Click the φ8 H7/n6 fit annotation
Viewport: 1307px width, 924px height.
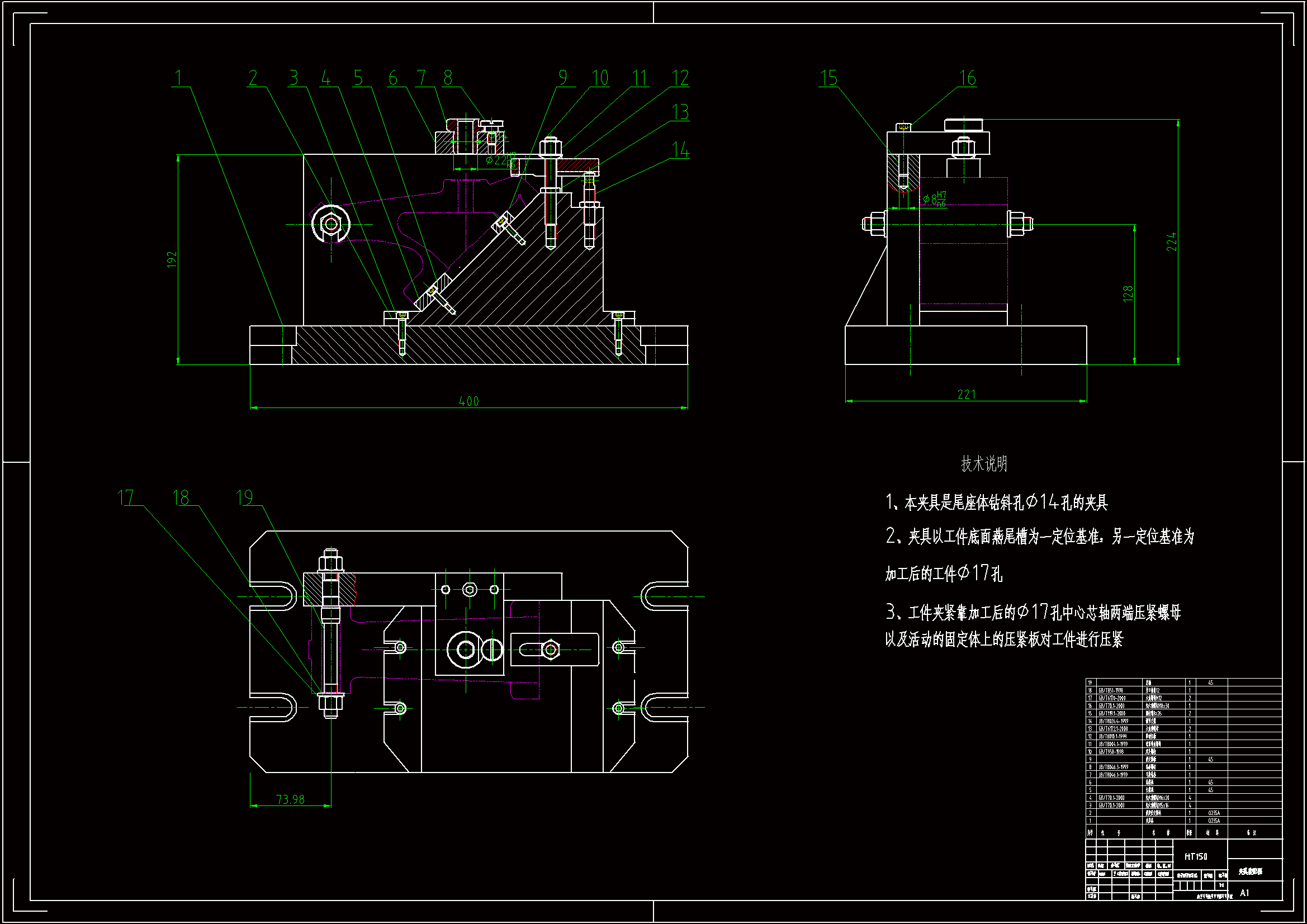point(934,198)
